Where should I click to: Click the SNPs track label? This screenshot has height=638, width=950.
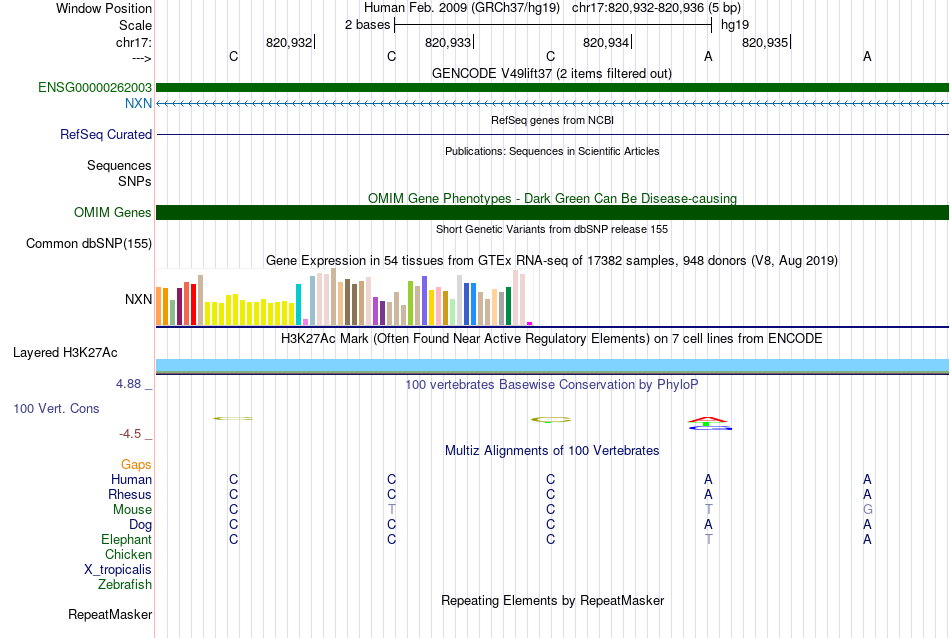coord(135,181)
